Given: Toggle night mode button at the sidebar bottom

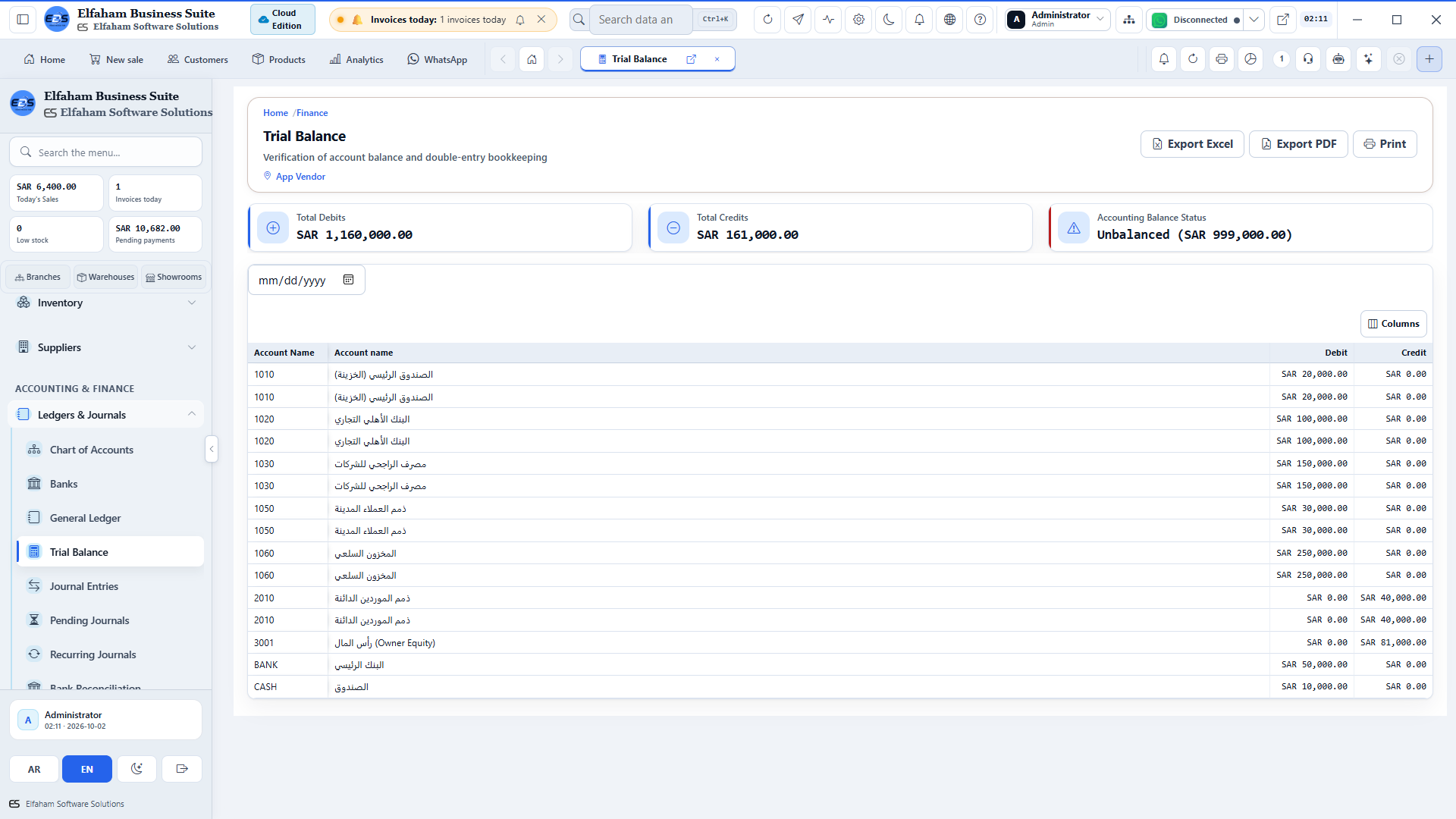Looking at the screenshot, I should click(136, 769).
